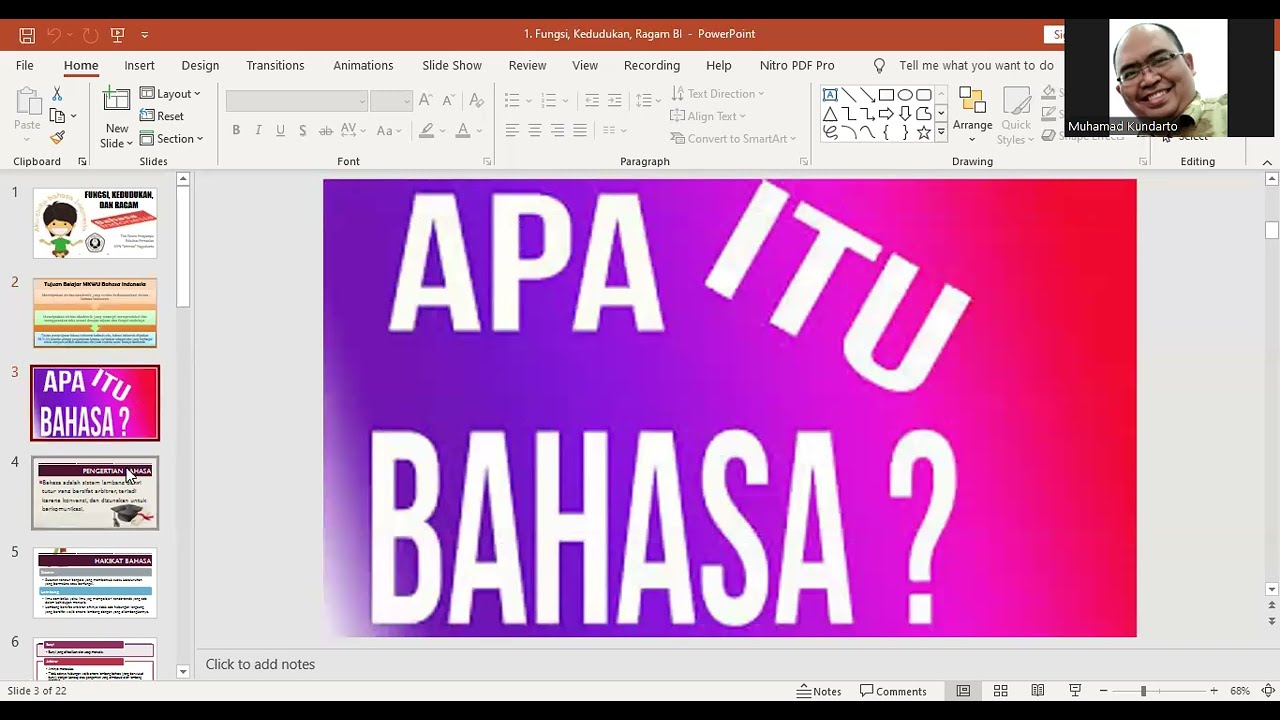1280x720 pixels.
Task: Open the Nitro PDF Pro tab
Action: [797, 65]
